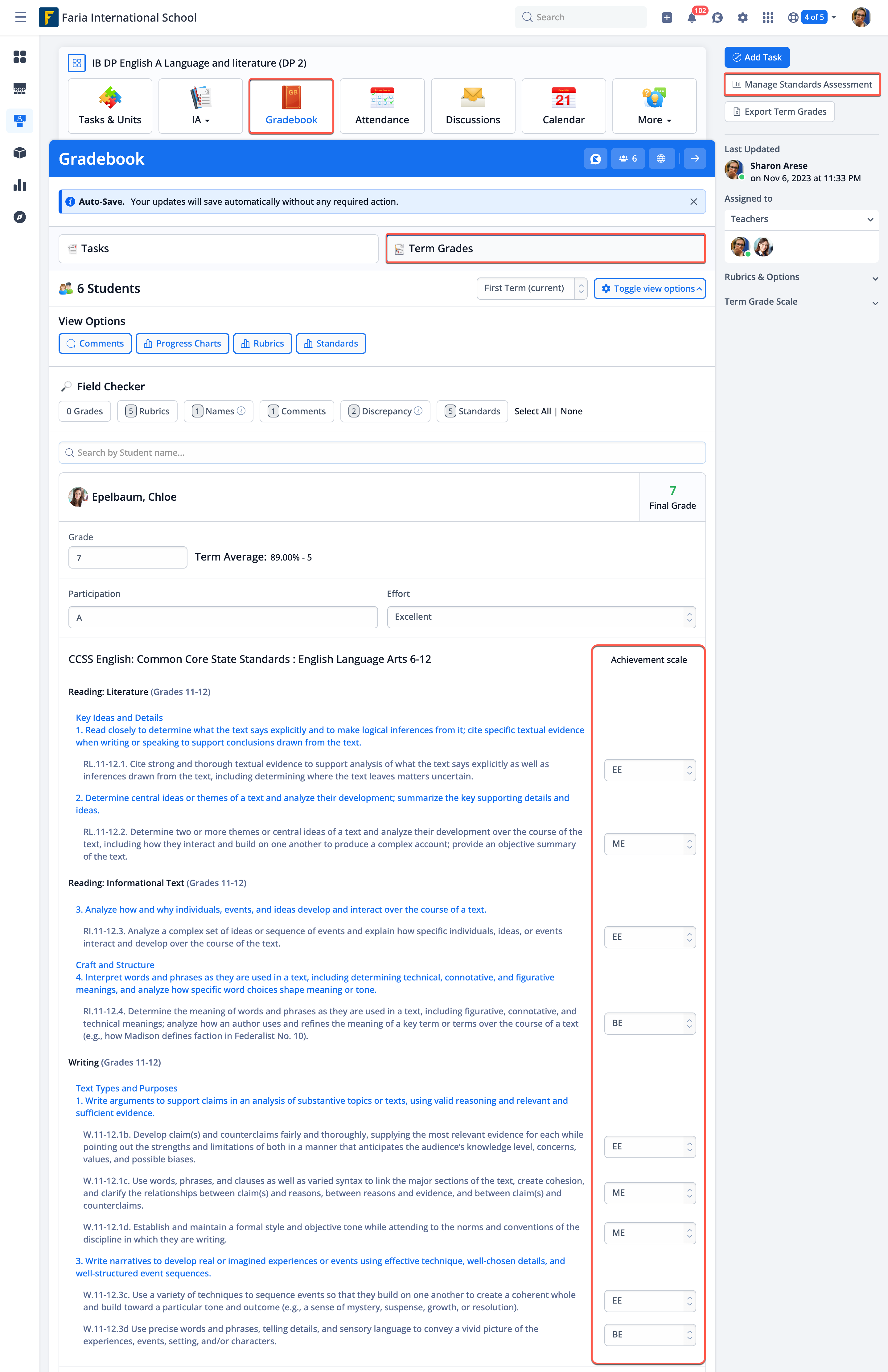Toggle the Rubrics field checker filter
Viewport: 888px width, 1372px height.
click(x=147, y=411)
